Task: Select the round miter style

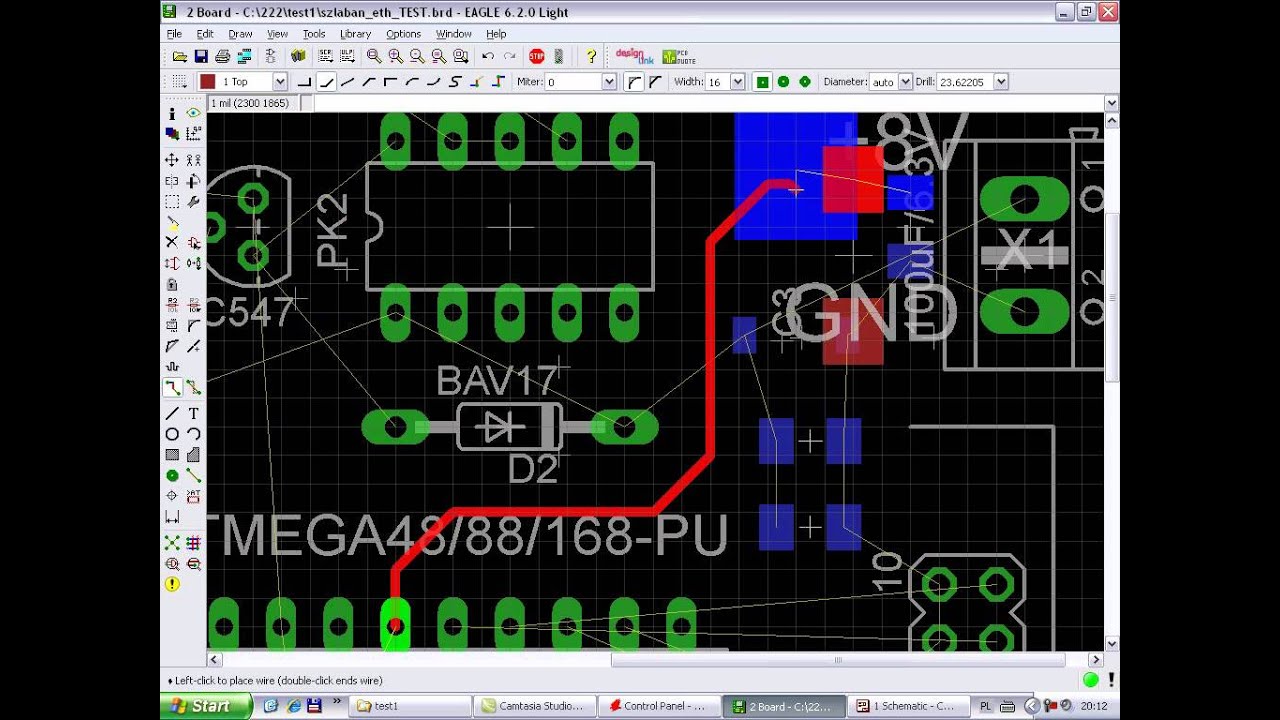Action: tap(635, 82)
